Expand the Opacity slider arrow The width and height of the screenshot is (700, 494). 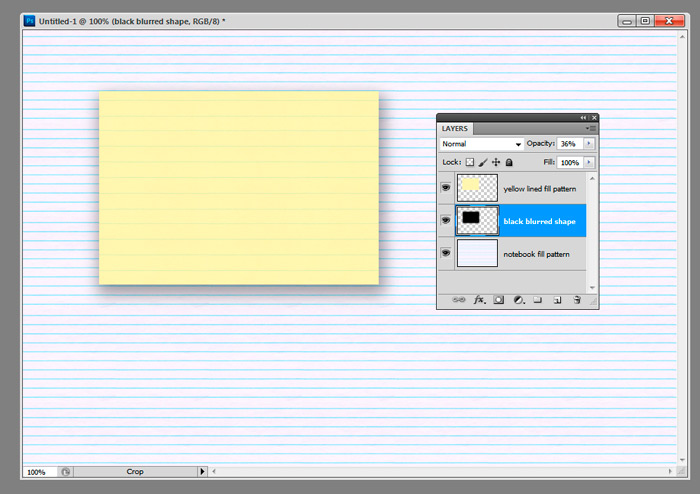[x=589, y=144]
